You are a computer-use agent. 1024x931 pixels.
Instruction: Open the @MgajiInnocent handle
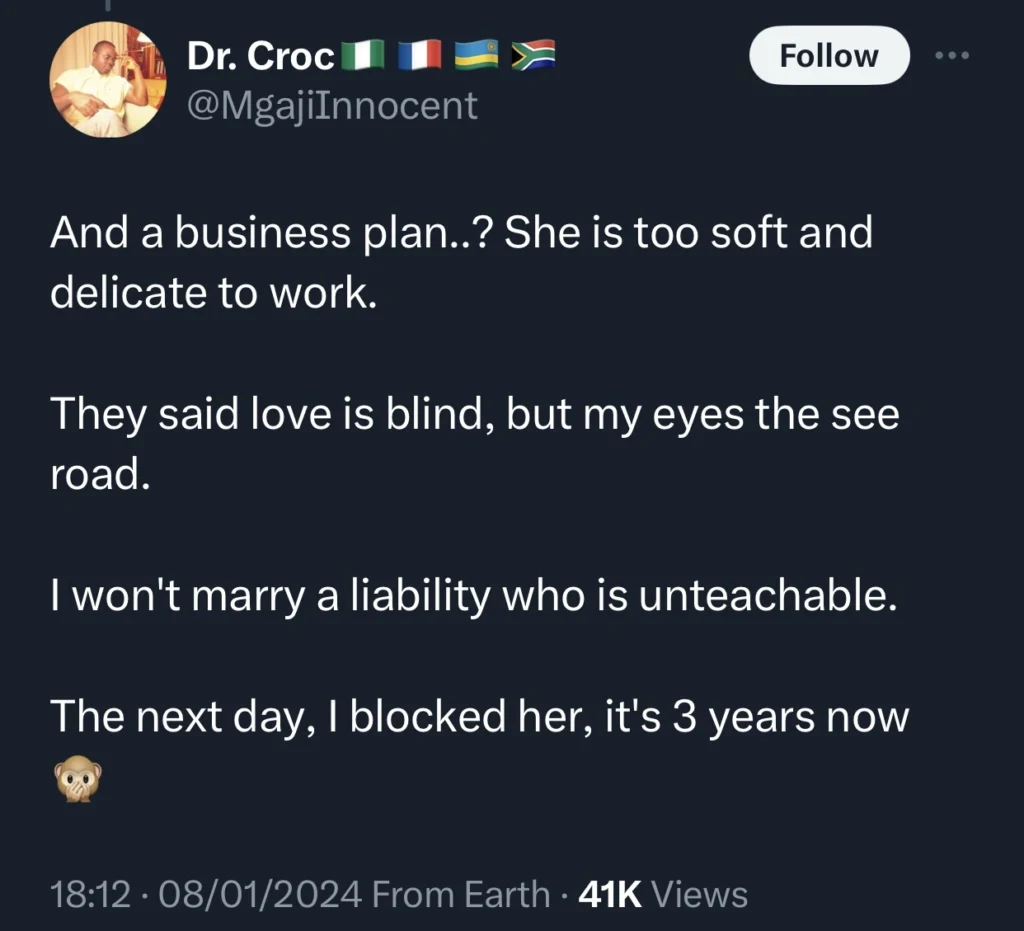pyautogui.click(x=332, y=104)
